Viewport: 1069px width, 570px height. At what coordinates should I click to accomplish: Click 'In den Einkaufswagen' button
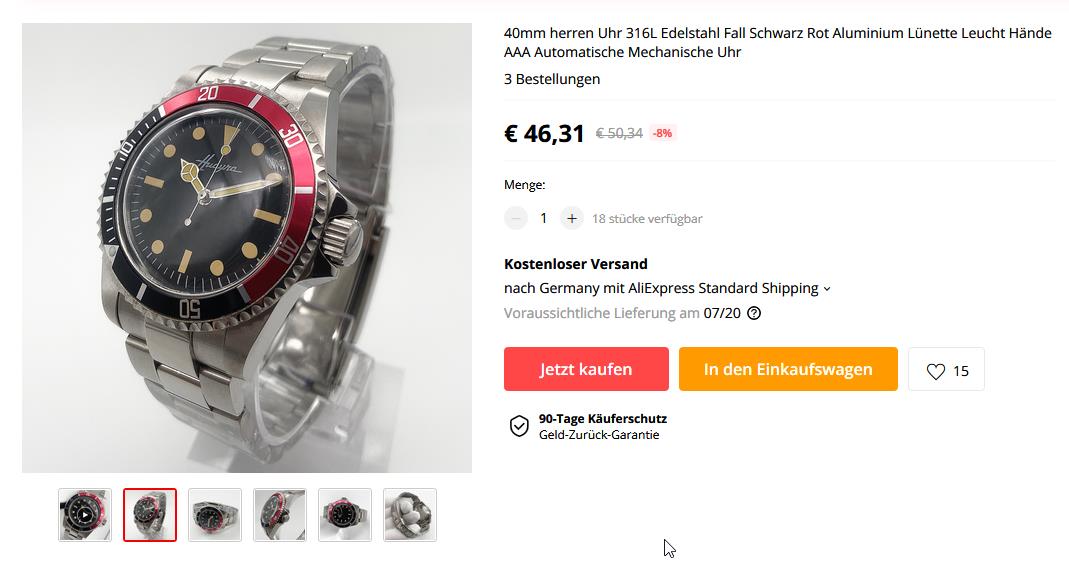788,369
